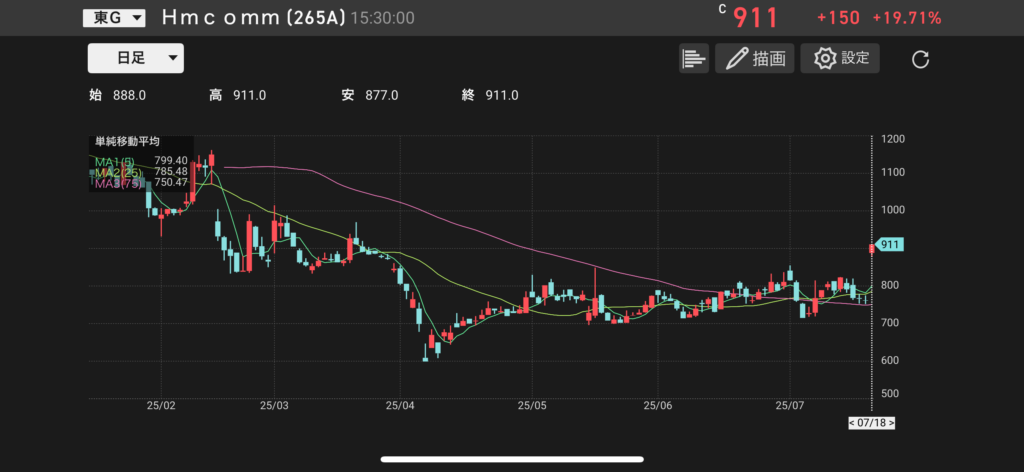Click the 15:30:00 timestamp
This screenshot has width=1024, height=472.
[383, 18]
